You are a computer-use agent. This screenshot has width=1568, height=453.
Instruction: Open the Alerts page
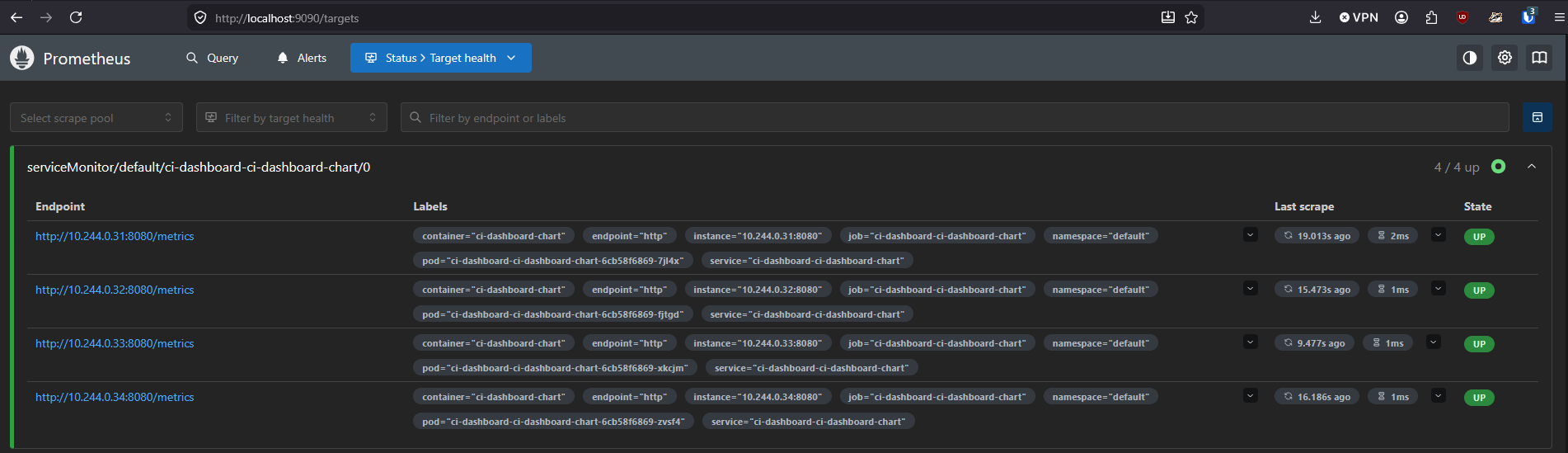pyautogui.click(x=302, y=58)
